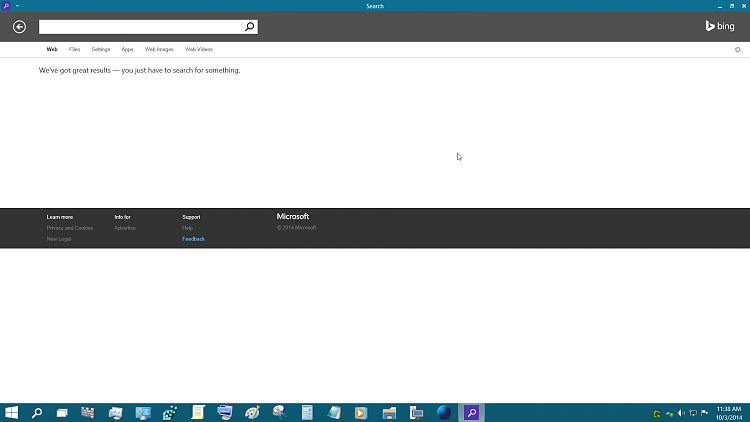Launch Snipping Tool from the taskbar

[279, 412]
